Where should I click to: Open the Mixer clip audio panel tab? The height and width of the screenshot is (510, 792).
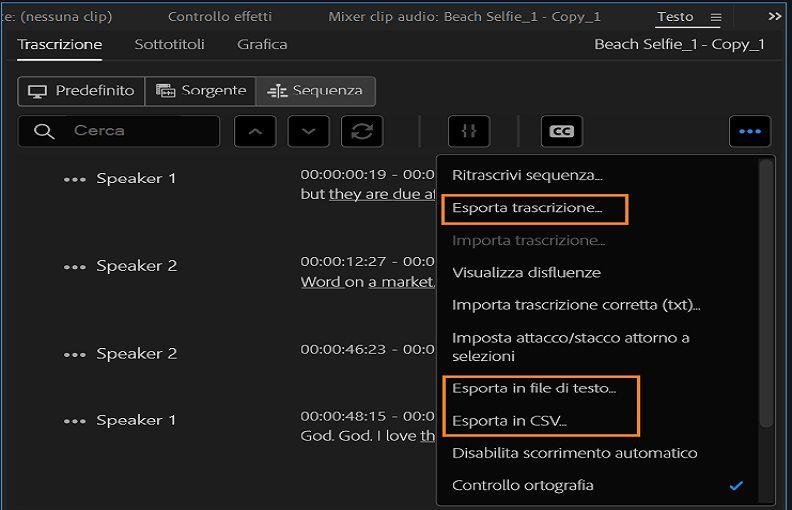[464, 17]
